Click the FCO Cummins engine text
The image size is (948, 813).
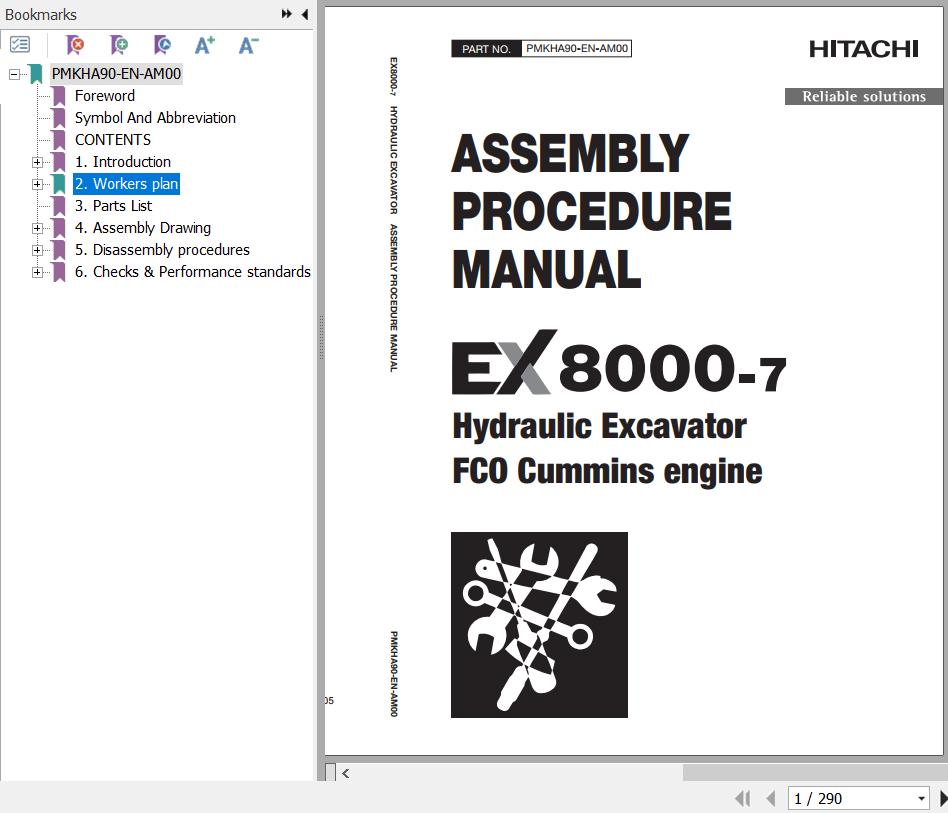click(608, 471)
